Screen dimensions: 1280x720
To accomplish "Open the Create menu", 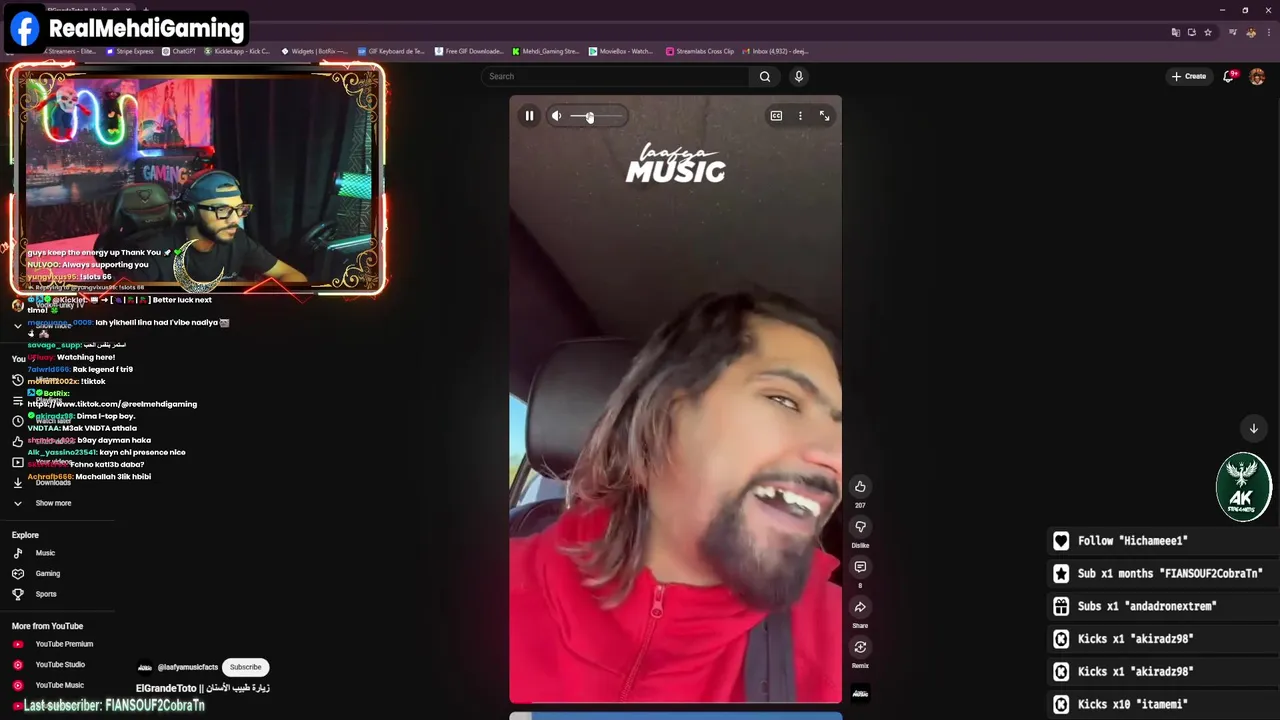I will (x=1189, y=76).
